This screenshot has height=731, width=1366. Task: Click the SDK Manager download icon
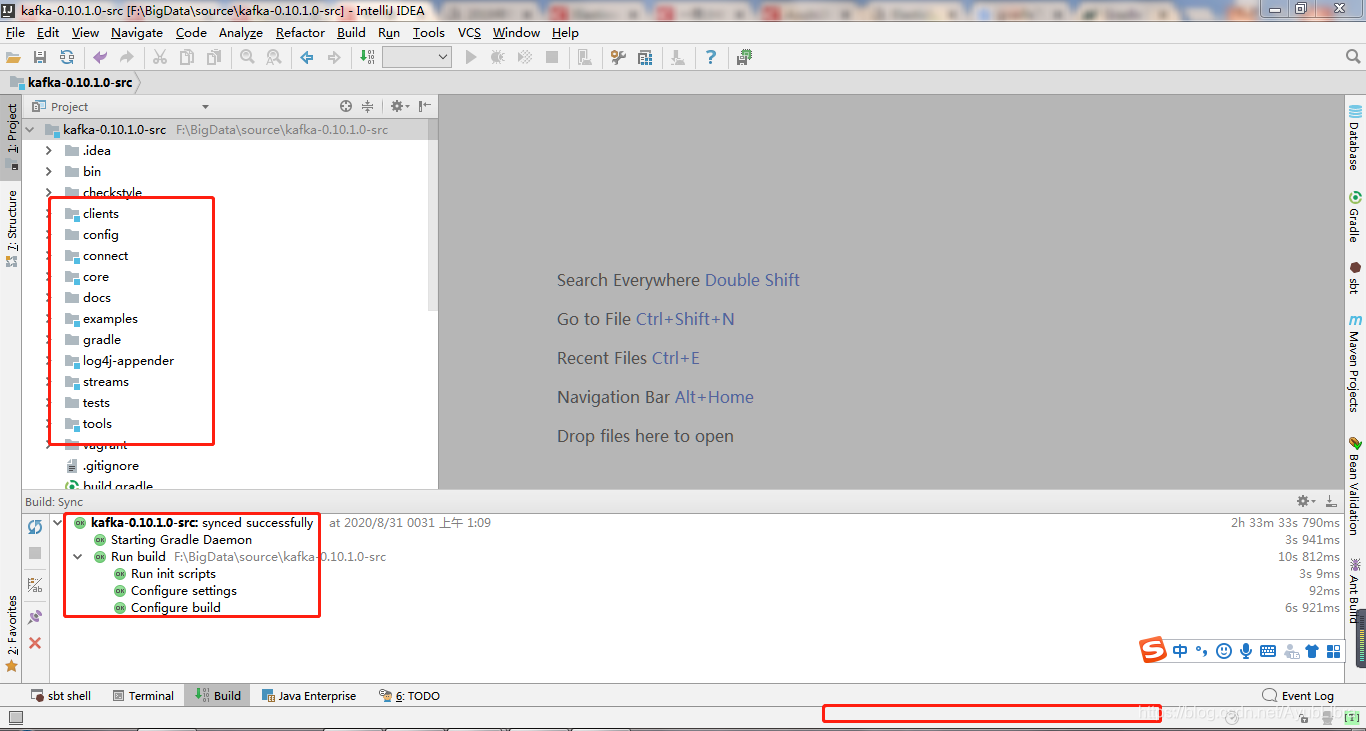[678, 58]
